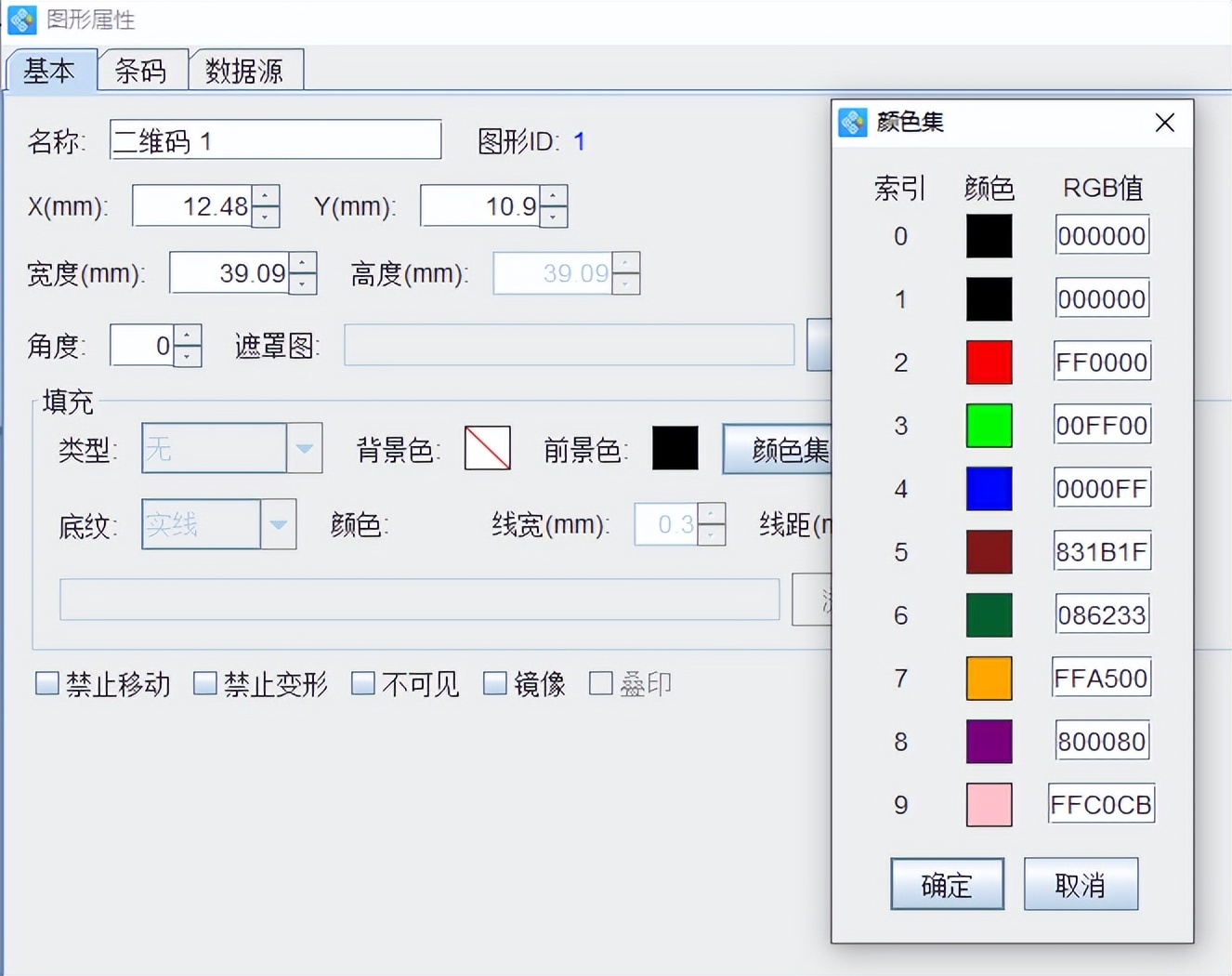This screenshot has width=1232, height=976.
Task: Open the 底纹 line style dropdown
Action: [280, 524]
